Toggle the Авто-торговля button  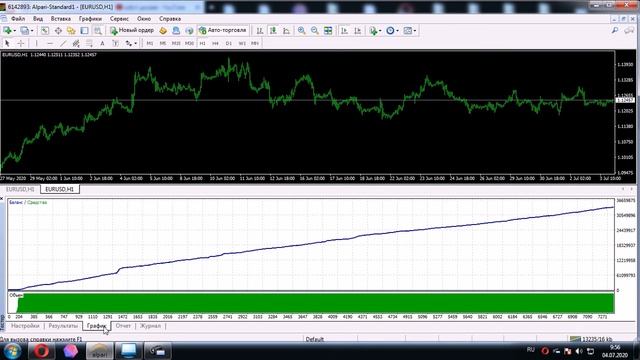pos(223,30)
